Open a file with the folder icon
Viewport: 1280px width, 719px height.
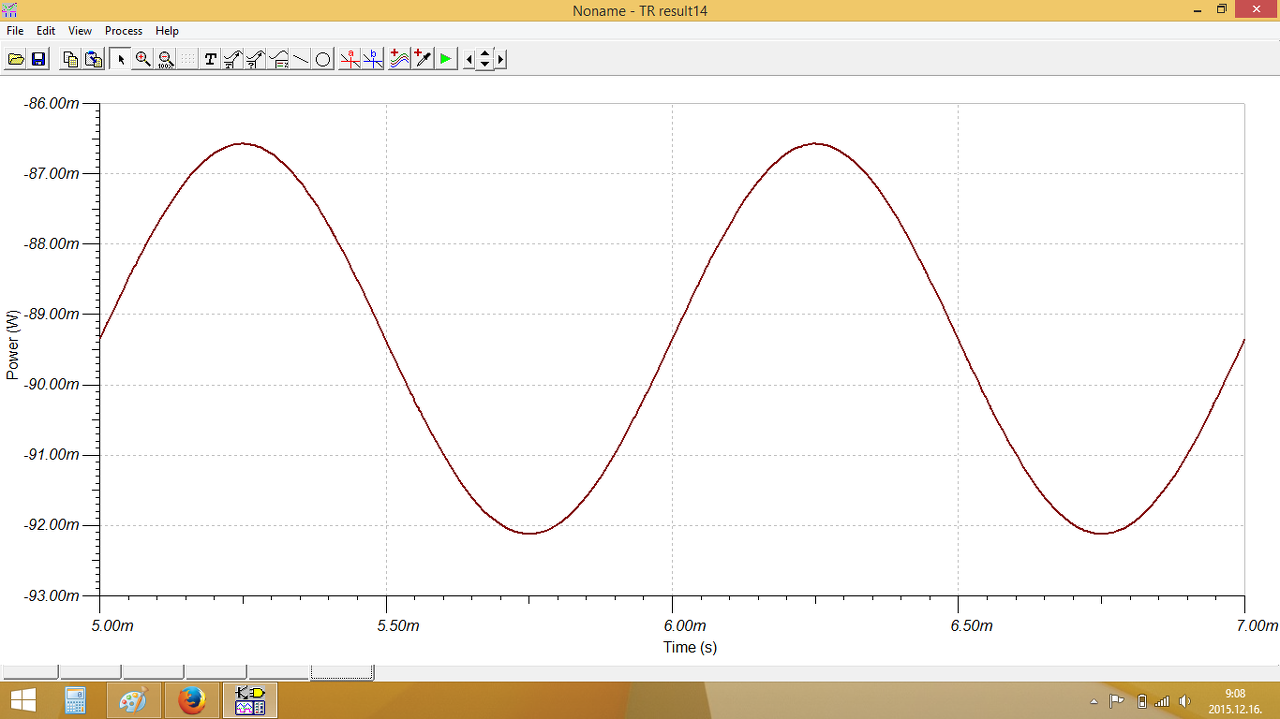coord(16,59)
